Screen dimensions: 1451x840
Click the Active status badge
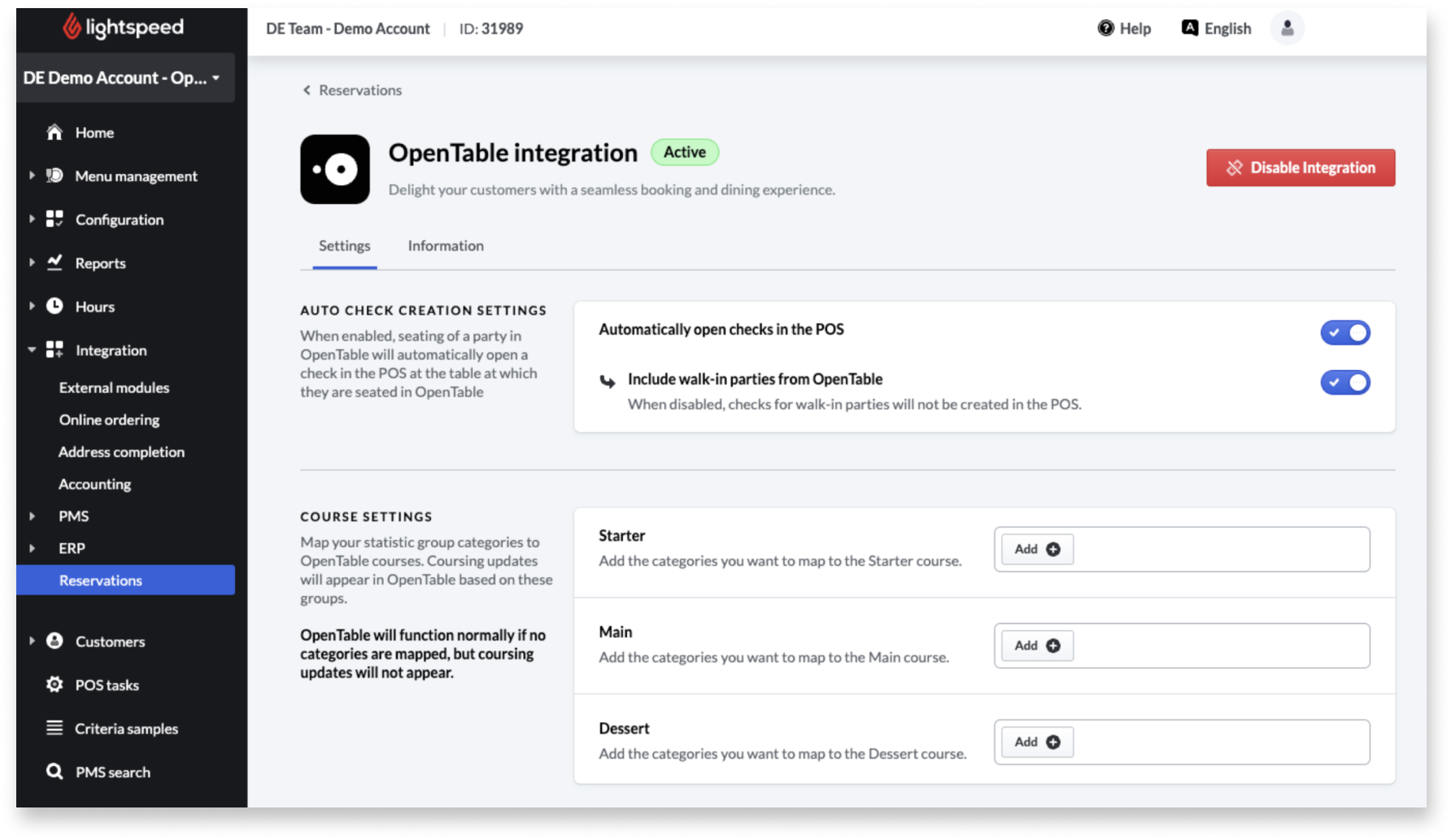pos(685,152)
